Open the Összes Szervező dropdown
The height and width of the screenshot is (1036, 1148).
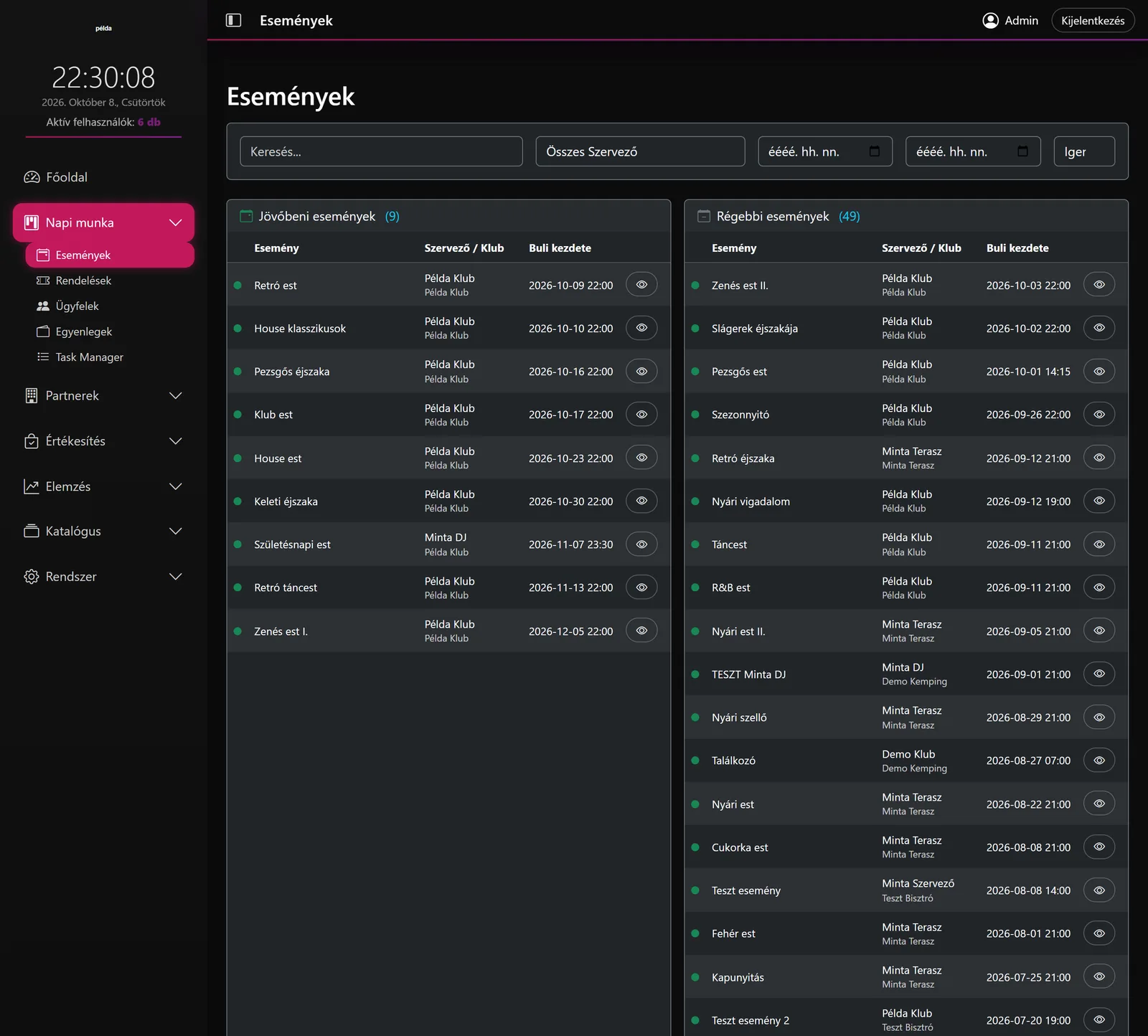pos(640,151)
